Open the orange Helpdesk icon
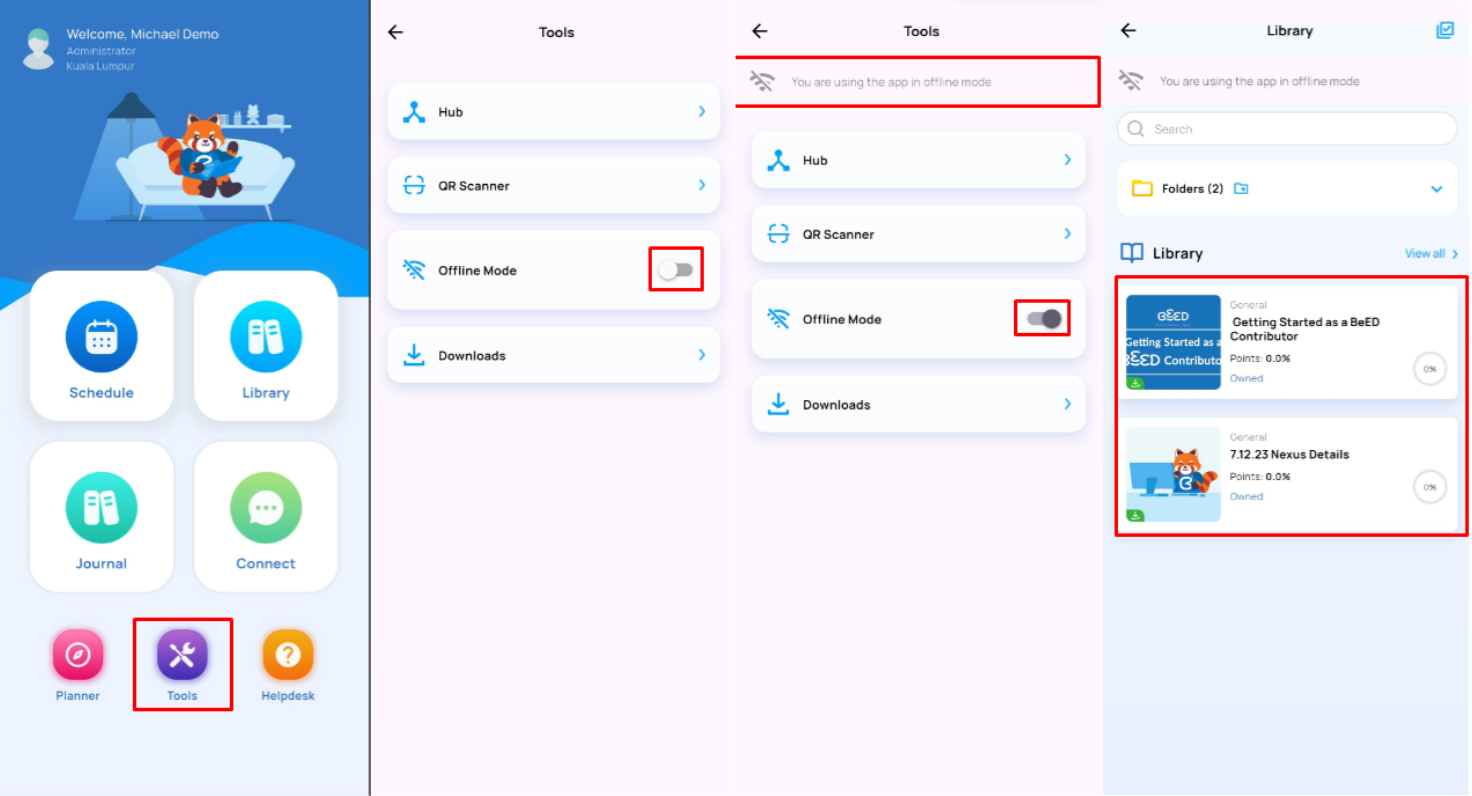Image resolution: width=1472 pixels, height=796 pixels. 288,656
